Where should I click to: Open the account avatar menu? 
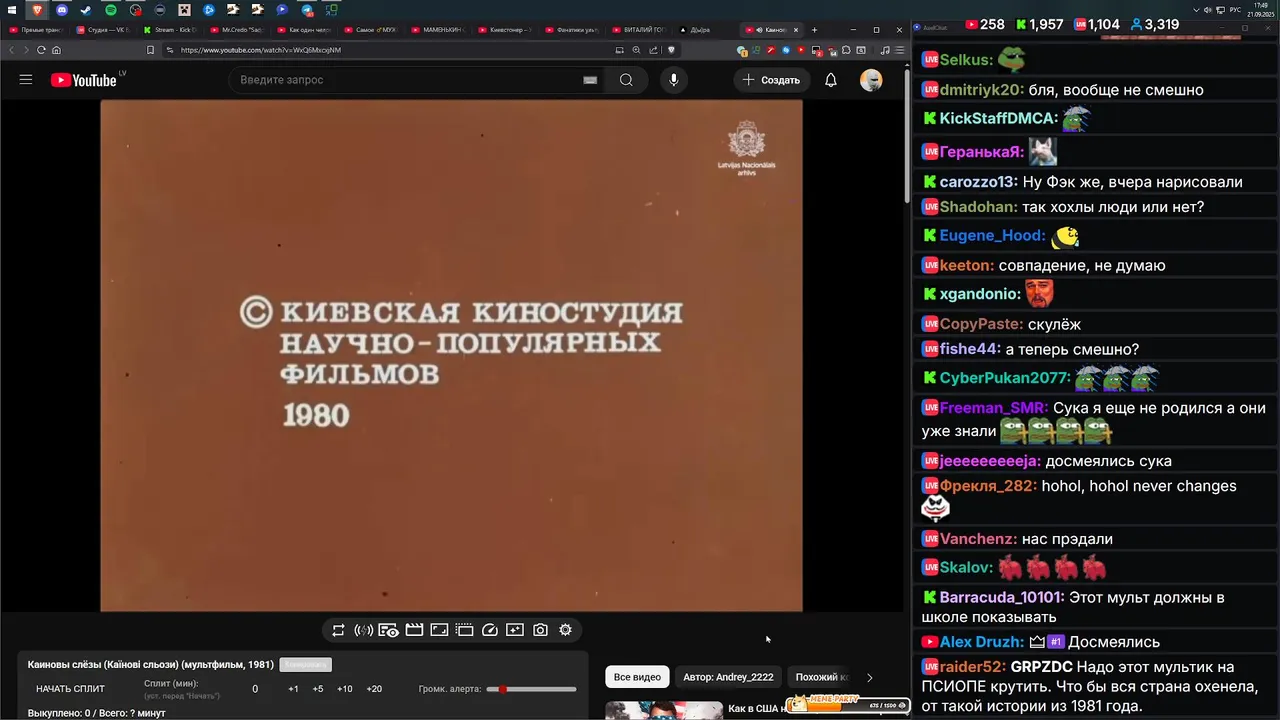pyautogui.click(x=871, y=80)
